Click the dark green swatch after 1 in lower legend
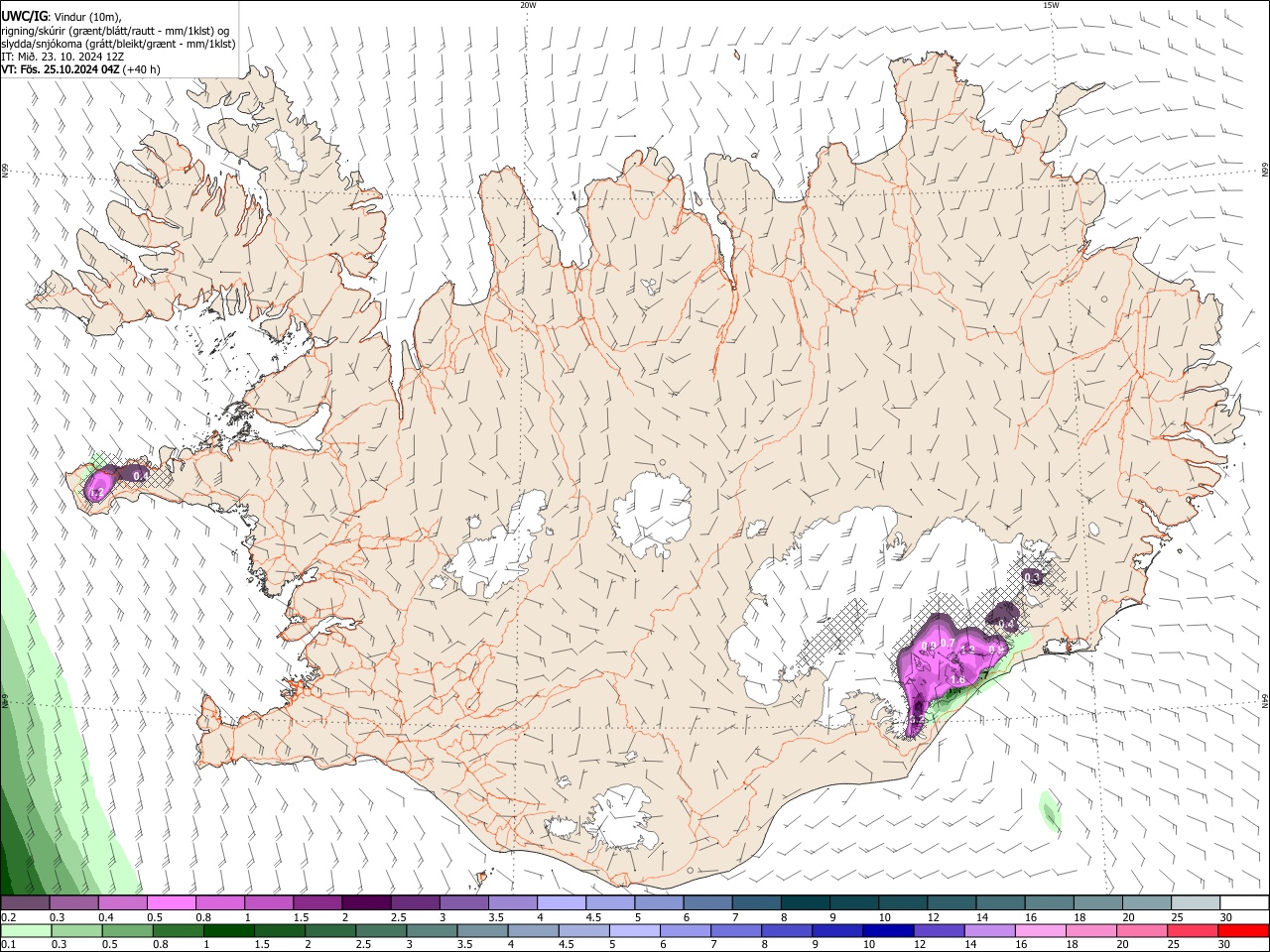 pos(228,931)
